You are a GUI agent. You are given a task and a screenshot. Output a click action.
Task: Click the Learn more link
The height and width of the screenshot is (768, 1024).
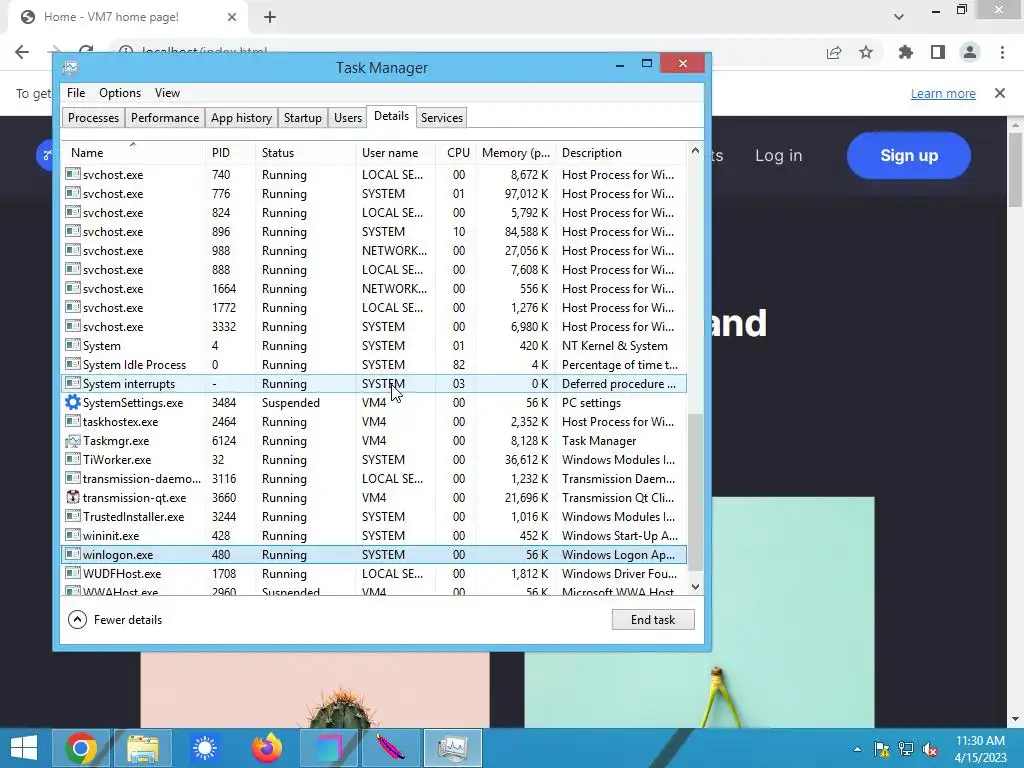click(x=943, y=93)
